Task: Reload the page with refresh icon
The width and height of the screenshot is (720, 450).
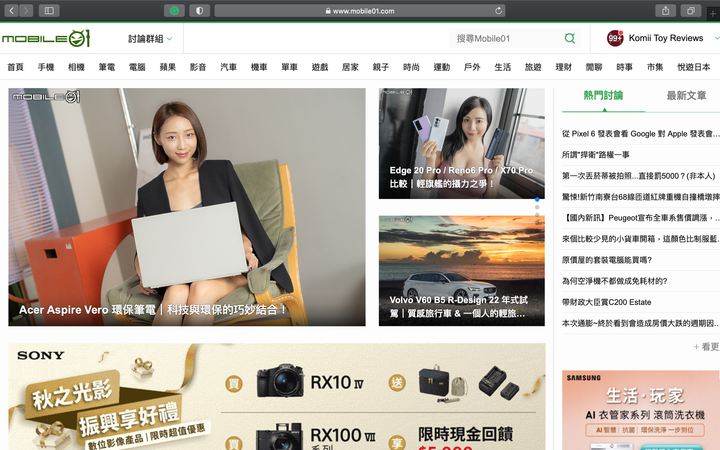Action: point(498,11)
